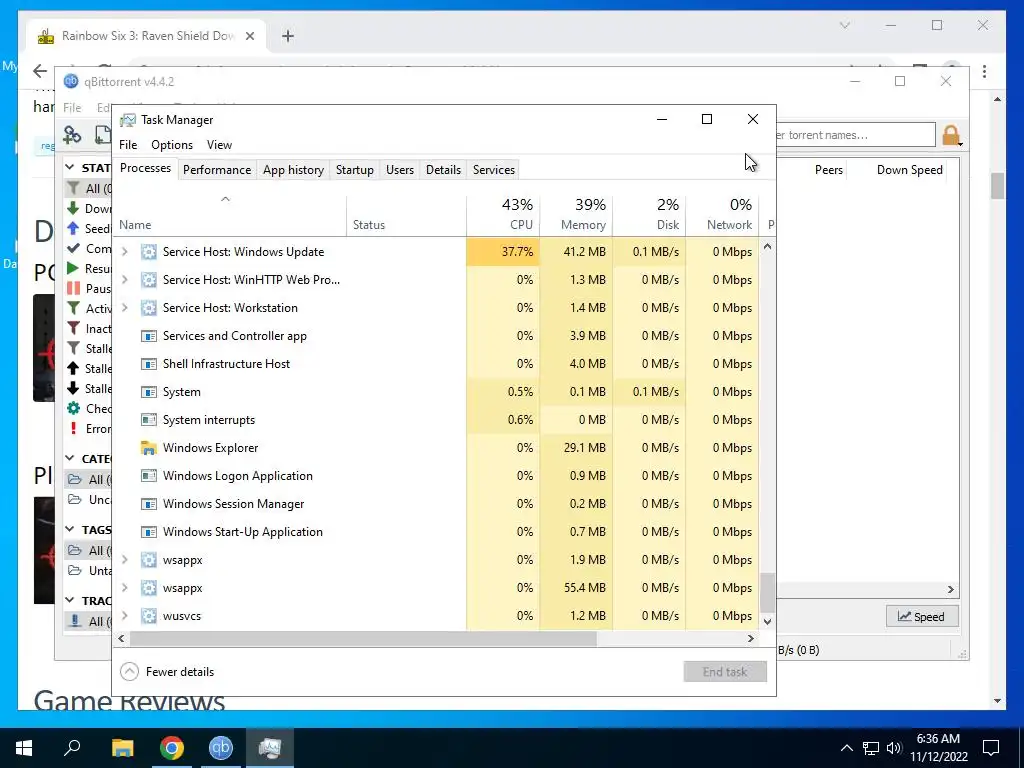Click the Windows Logon Application icon
This screenshot has width=1024, height=768.
click(149, 476)
